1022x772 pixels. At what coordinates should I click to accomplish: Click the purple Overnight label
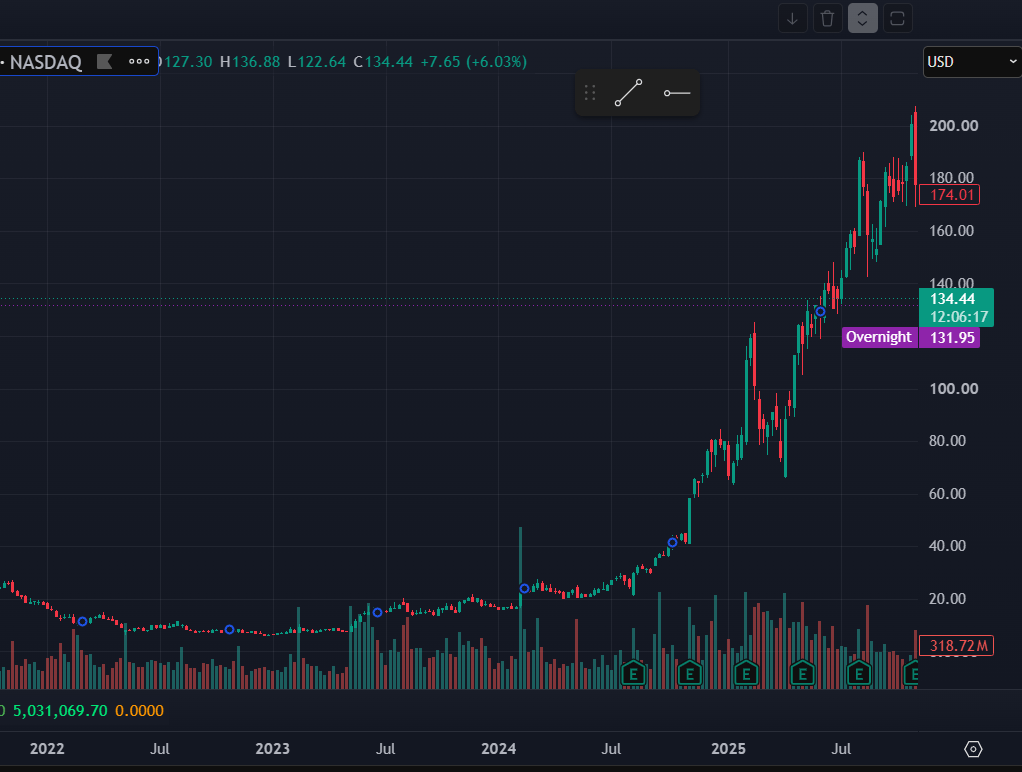(879, 337)
